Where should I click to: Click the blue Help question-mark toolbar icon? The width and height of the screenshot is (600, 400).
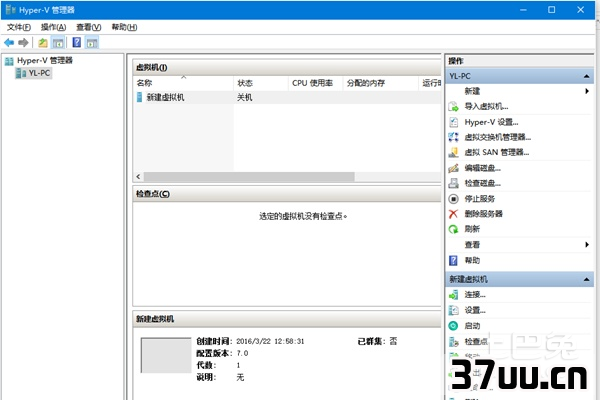(x=77, y=42)
